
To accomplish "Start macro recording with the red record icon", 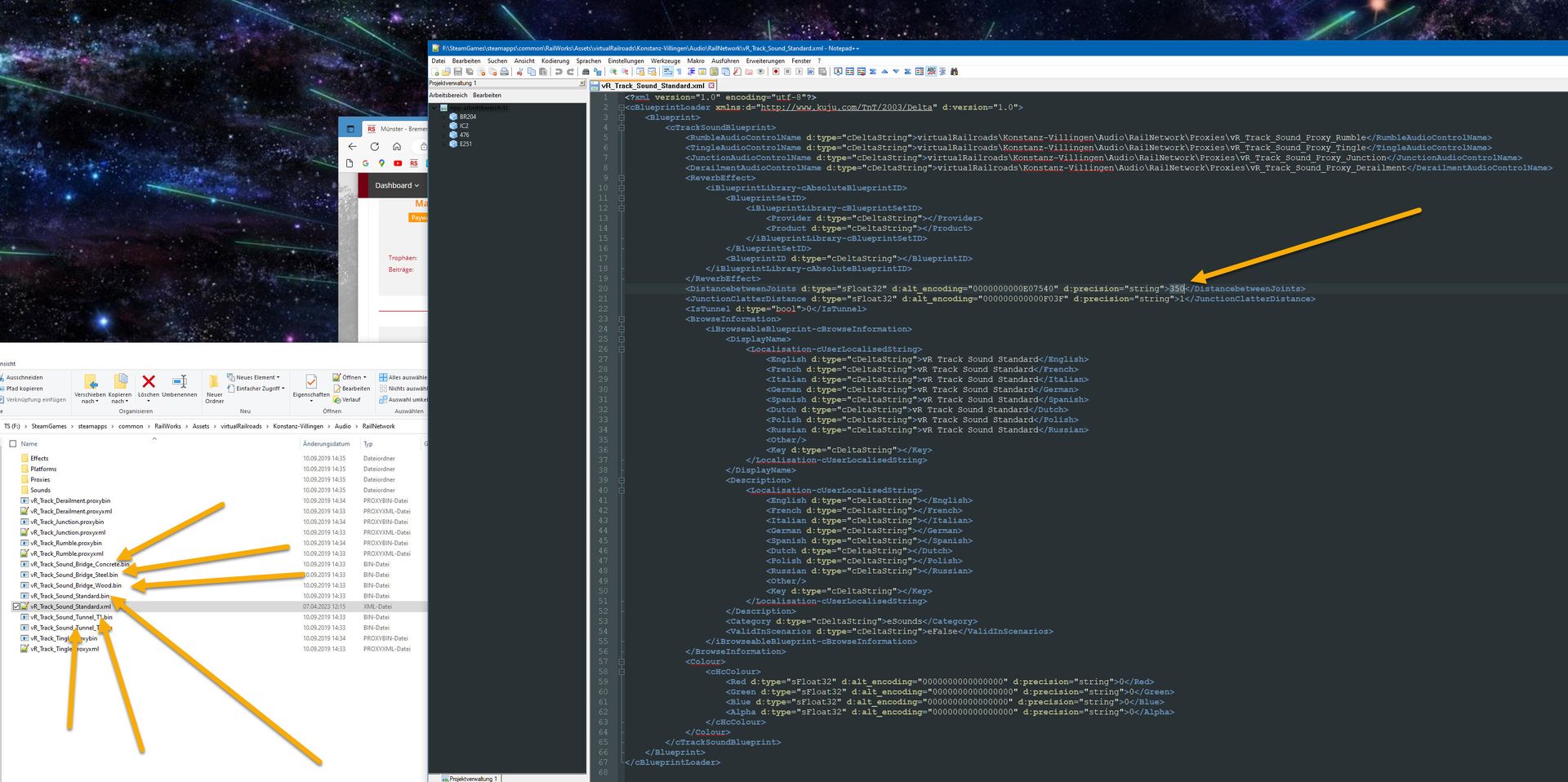I will (x=776, y=72).
